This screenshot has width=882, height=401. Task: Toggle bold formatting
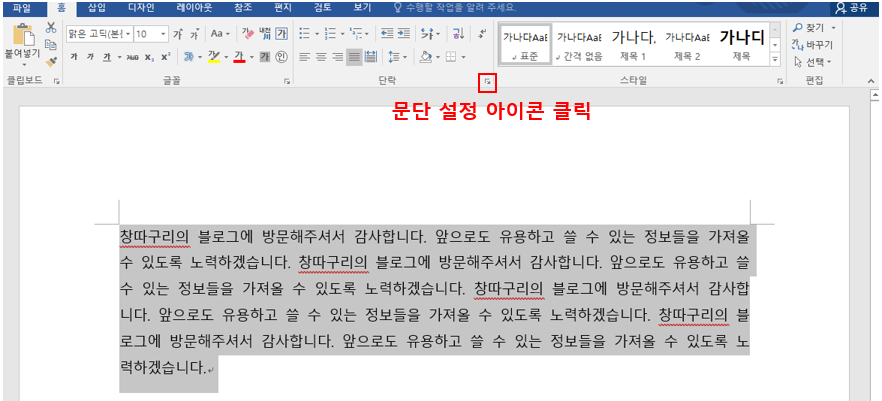point(74,57)
